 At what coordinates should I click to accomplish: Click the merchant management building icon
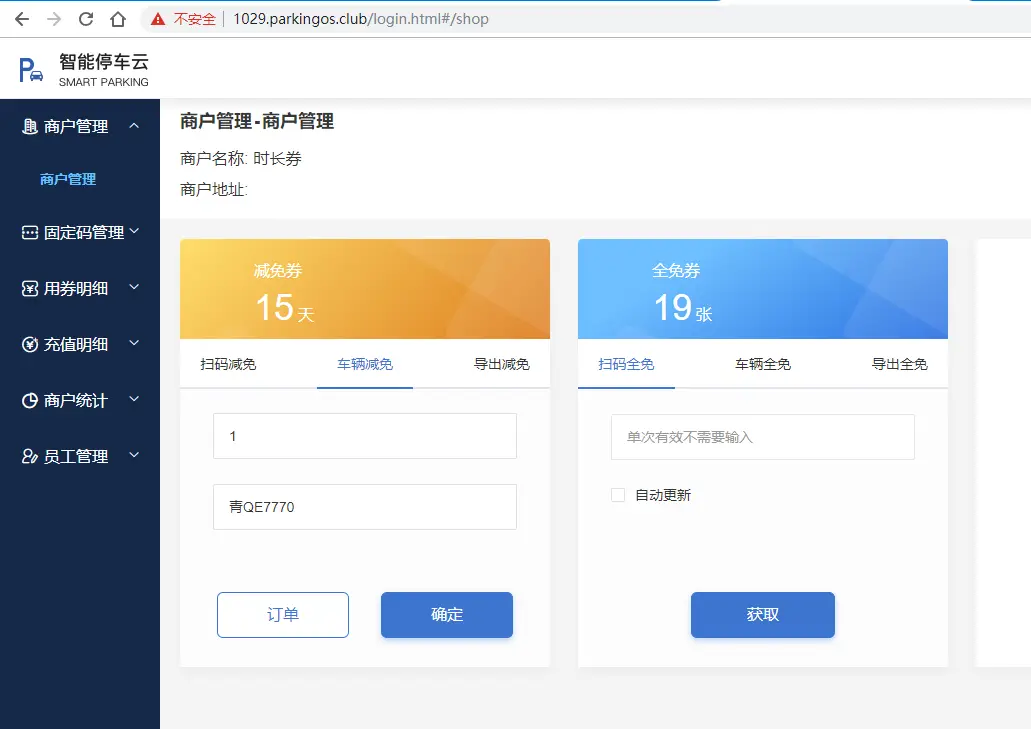pos(30,127)
